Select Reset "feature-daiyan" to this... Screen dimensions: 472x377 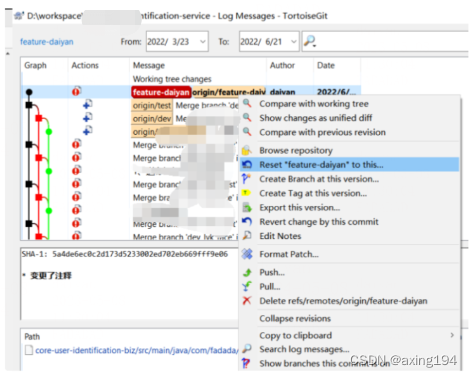pos(321,165)
